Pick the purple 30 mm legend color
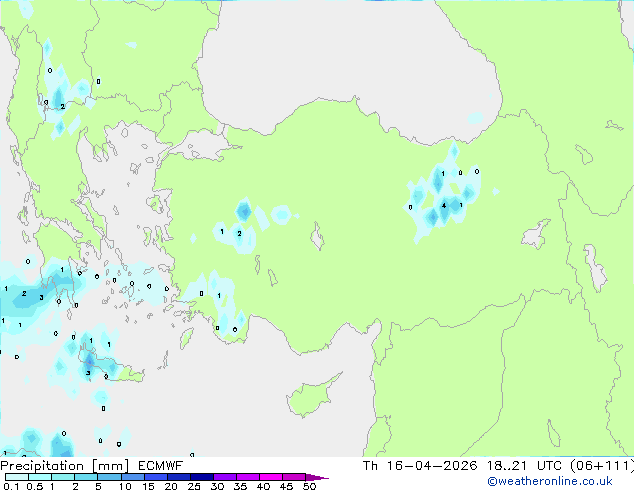 224,477
